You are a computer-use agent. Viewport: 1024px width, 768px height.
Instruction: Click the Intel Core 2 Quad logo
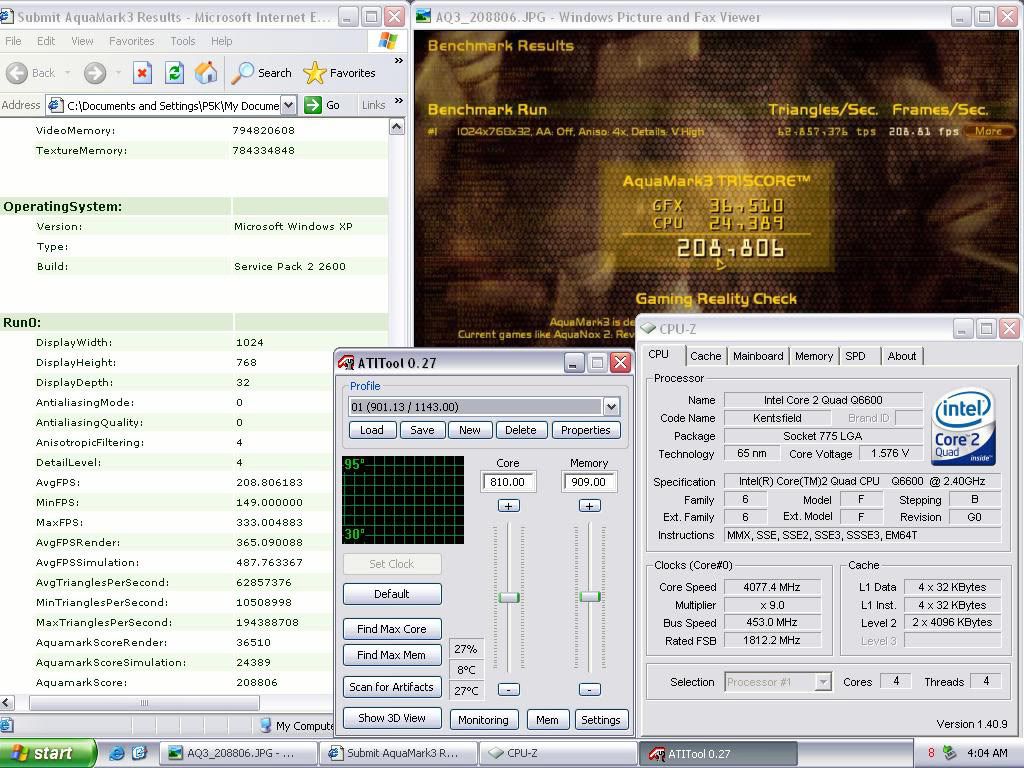click(963, 426)
